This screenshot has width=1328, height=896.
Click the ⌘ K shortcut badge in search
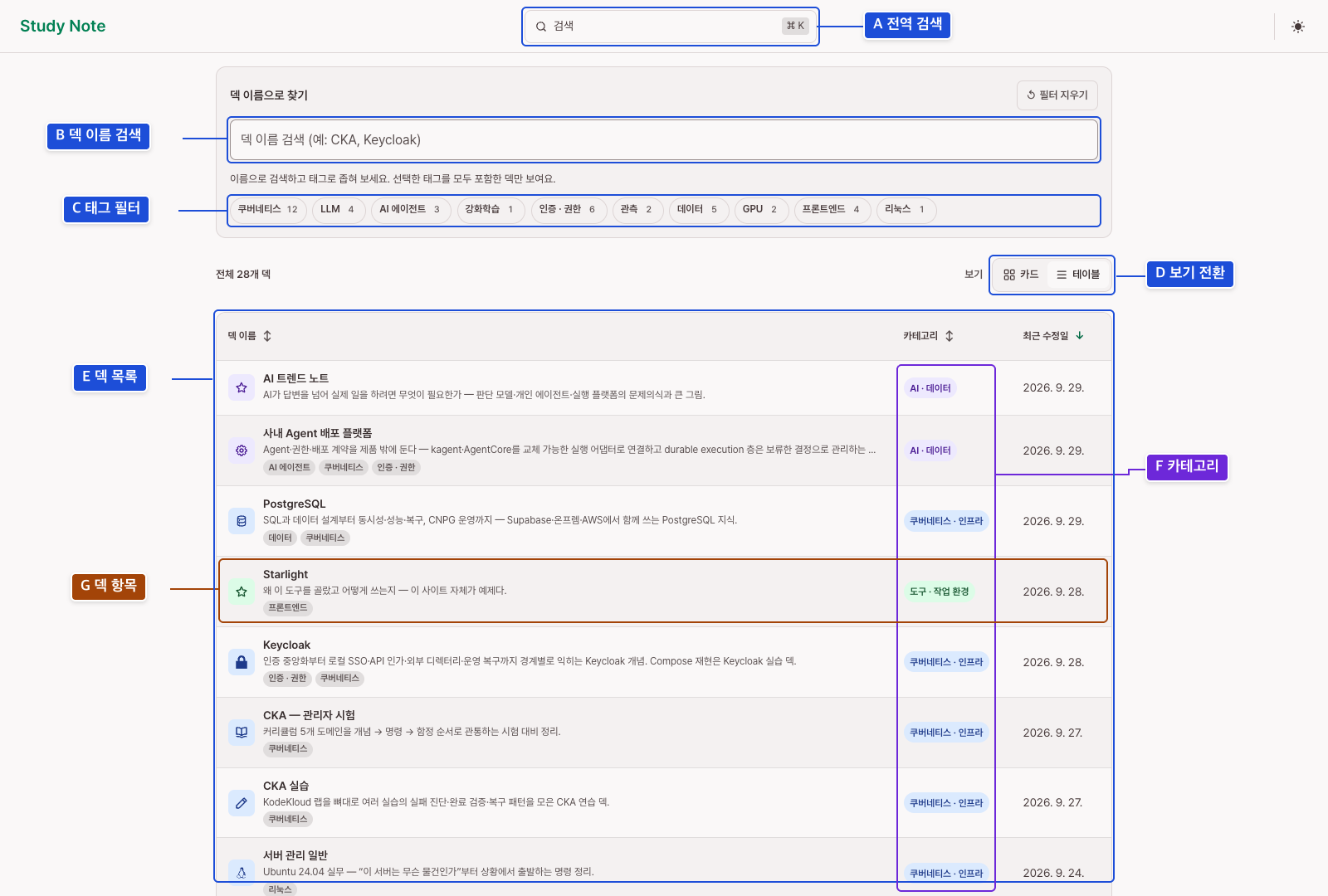tap(795, 27)
